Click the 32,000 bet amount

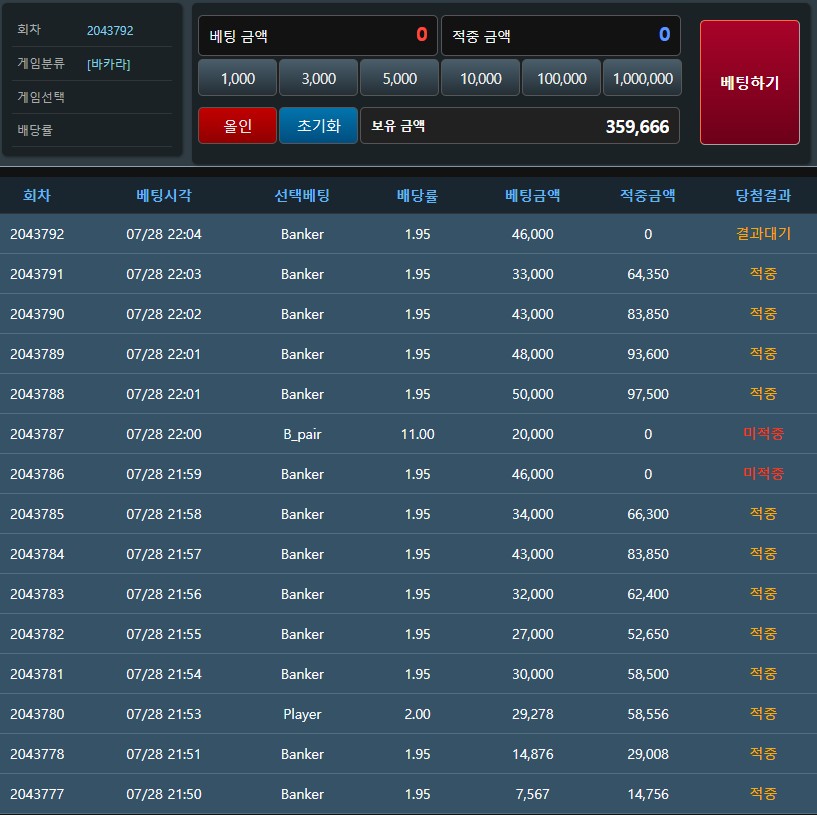point(533,594)
